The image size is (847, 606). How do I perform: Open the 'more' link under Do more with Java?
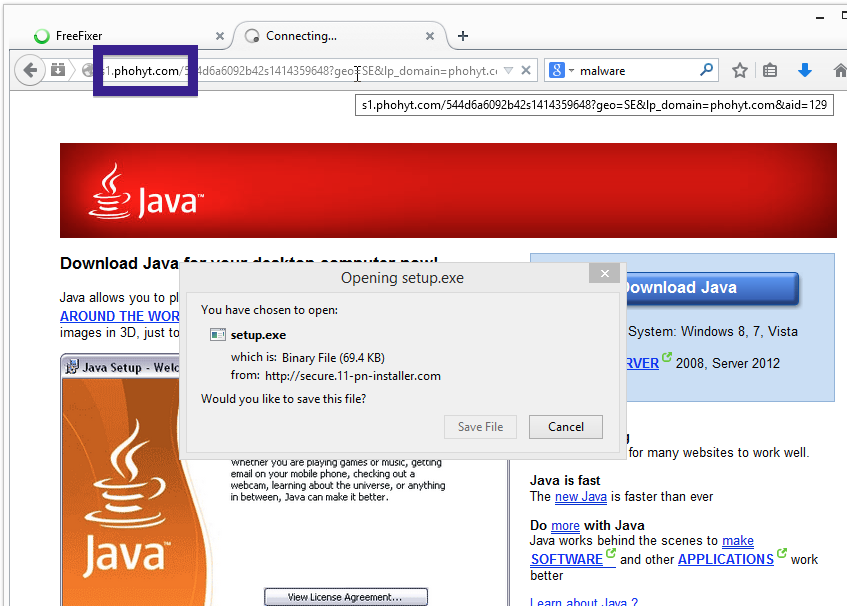click(565, 526)
